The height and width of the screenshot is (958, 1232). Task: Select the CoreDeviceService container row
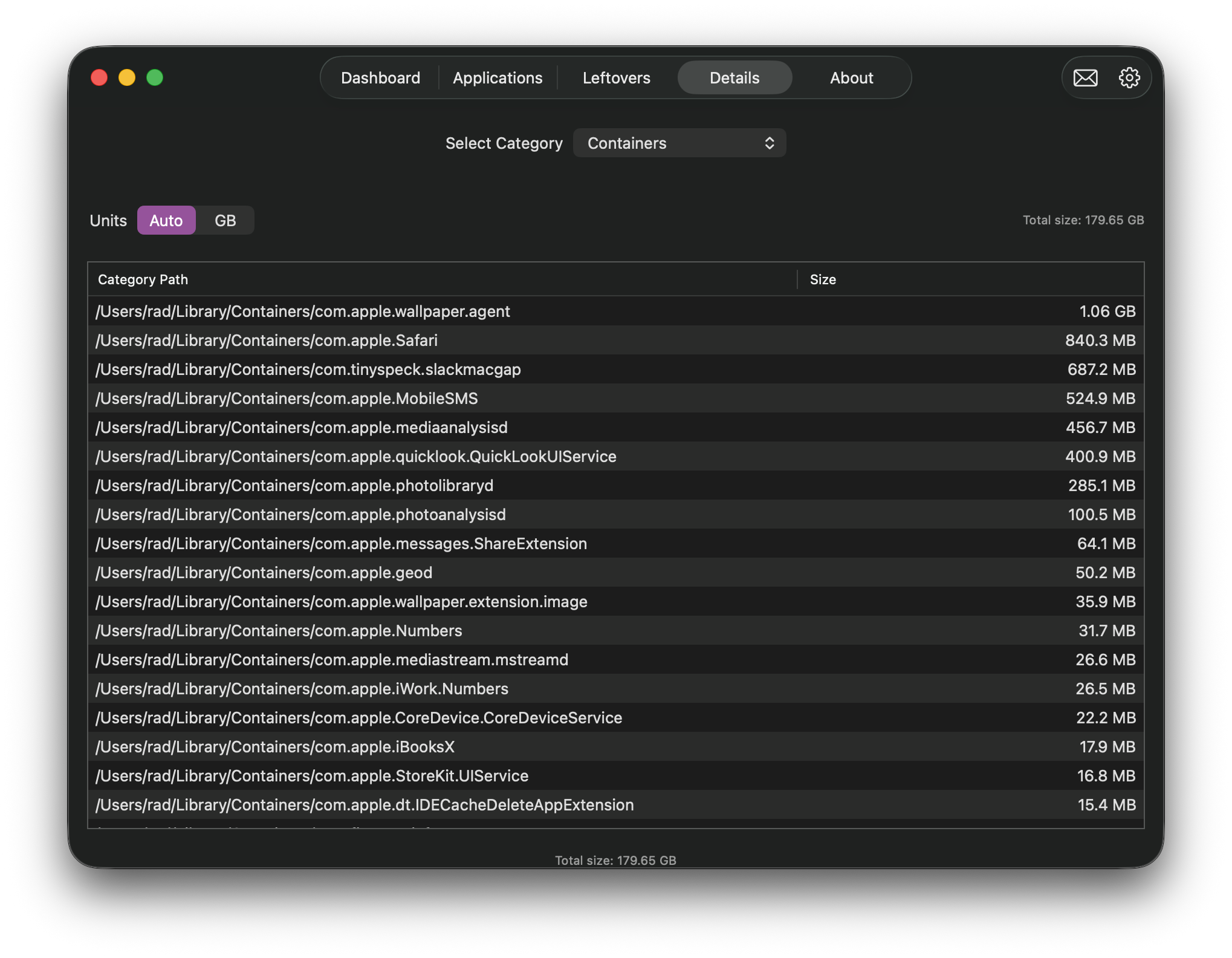(x=615, y=718)
